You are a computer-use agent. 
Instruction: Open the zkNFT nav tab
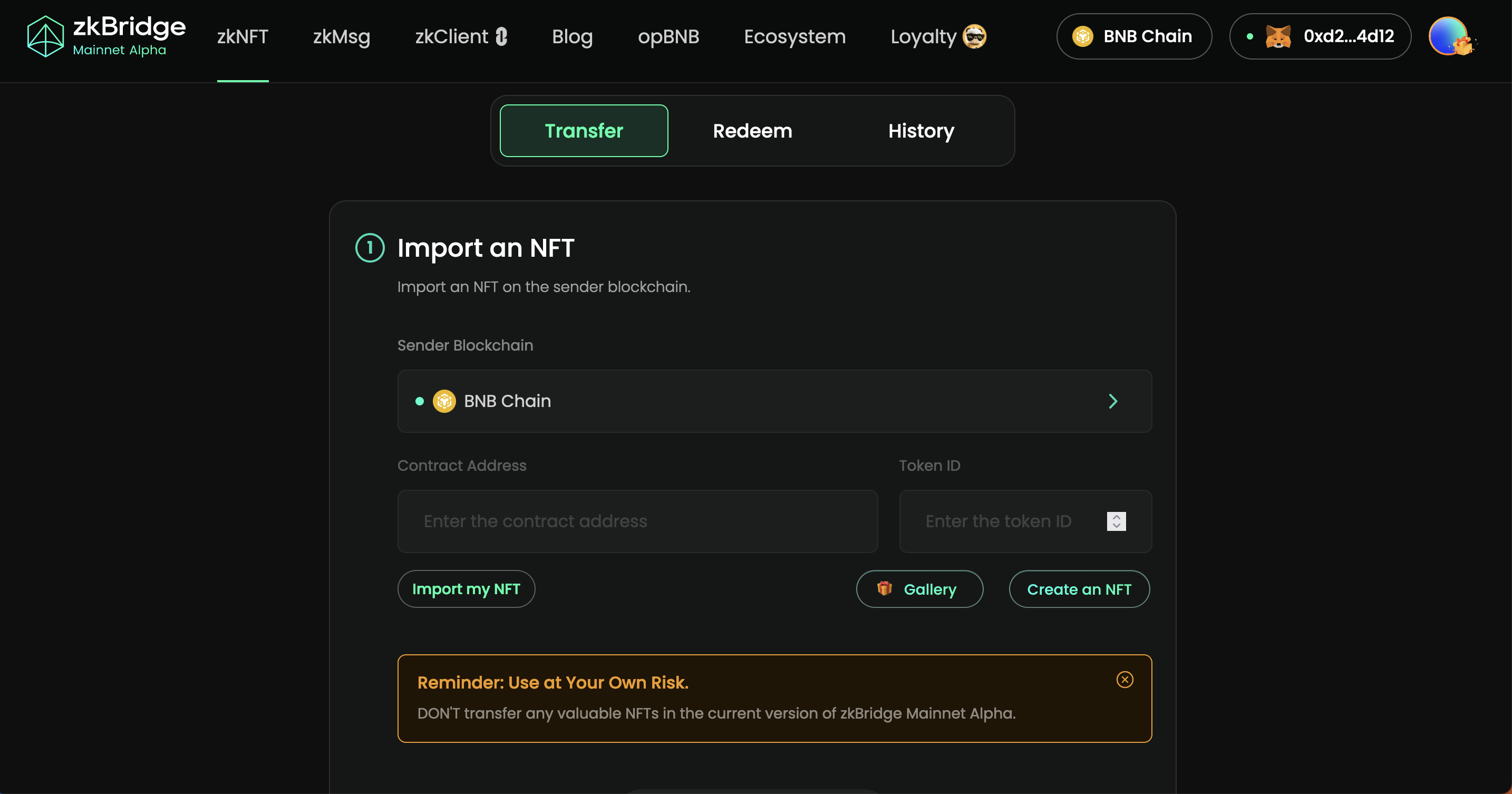[x=243, y=36]
